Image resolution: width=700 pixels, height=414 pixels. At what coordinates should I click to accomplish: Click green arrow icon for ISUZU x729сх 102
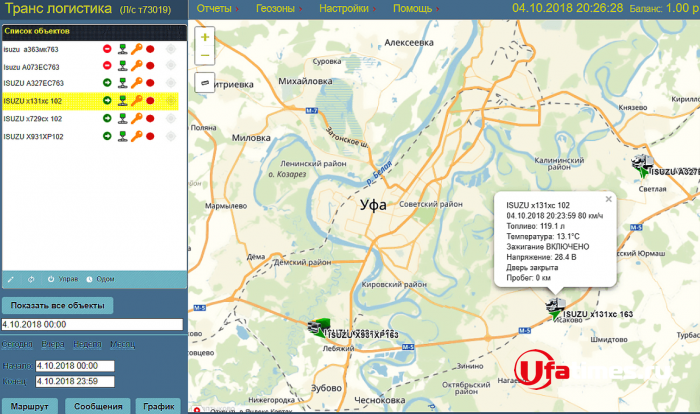[107, 118]
